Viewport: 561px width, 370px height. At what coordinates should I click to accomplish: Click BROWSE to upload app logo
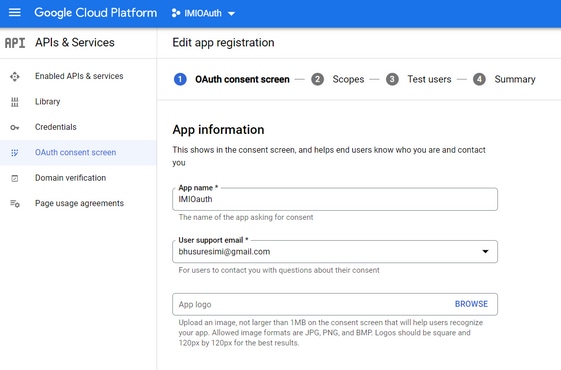(x=471, y=304)
